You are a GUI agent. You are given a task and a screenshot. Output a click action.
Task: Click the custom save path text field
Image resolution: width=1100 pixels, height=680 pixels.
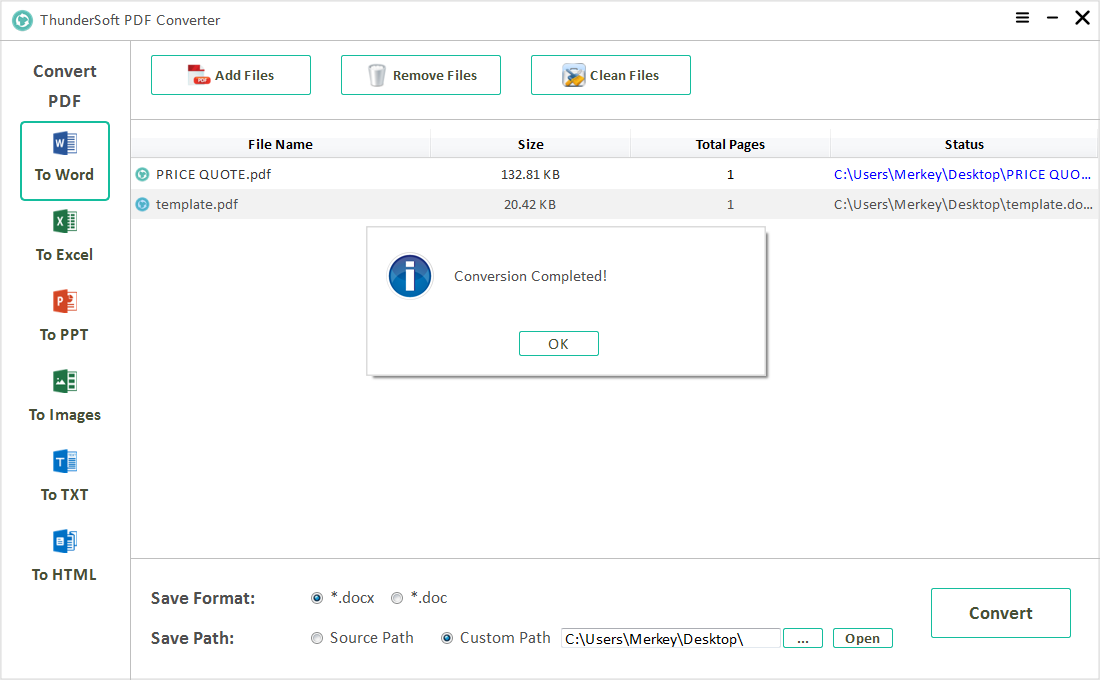[670, 638]
